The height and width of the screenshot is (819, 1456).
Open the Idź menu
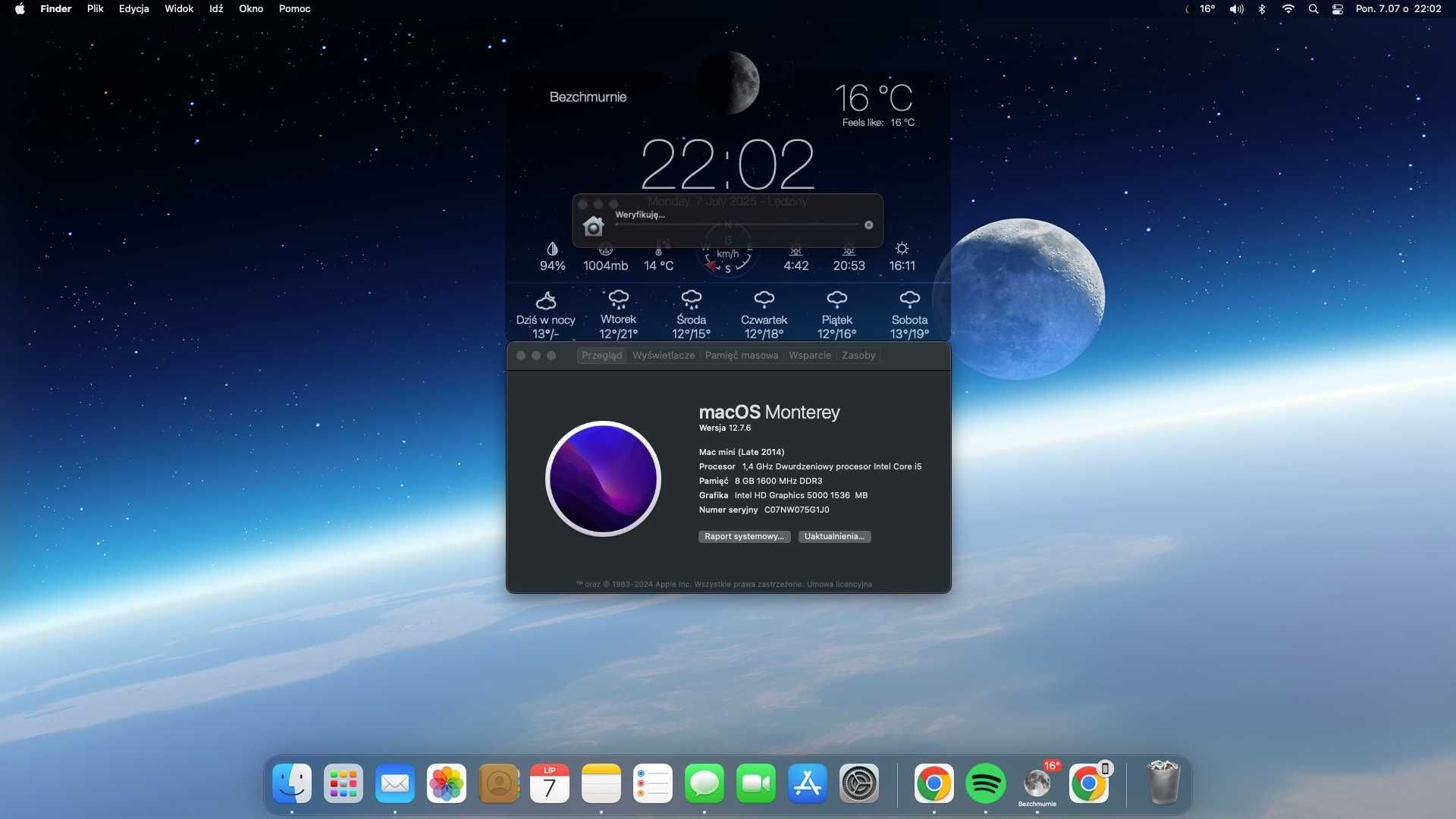click(x=216, y=9)
